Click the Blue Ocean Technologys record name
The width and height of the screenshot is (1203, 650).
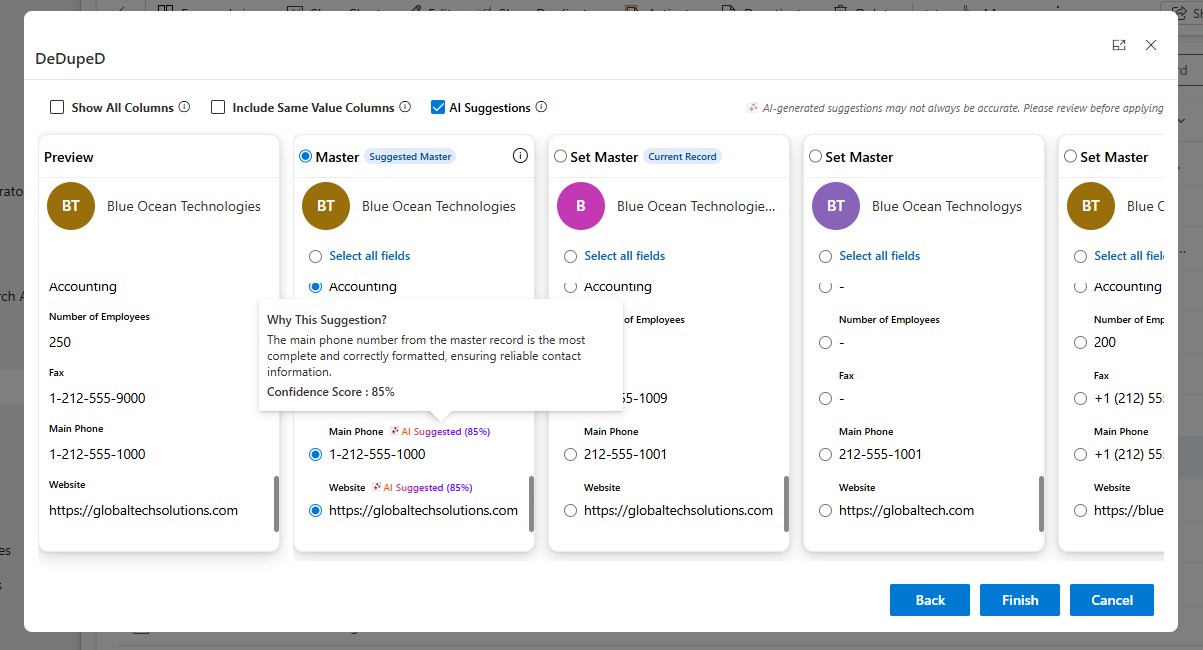coord(947,206)
